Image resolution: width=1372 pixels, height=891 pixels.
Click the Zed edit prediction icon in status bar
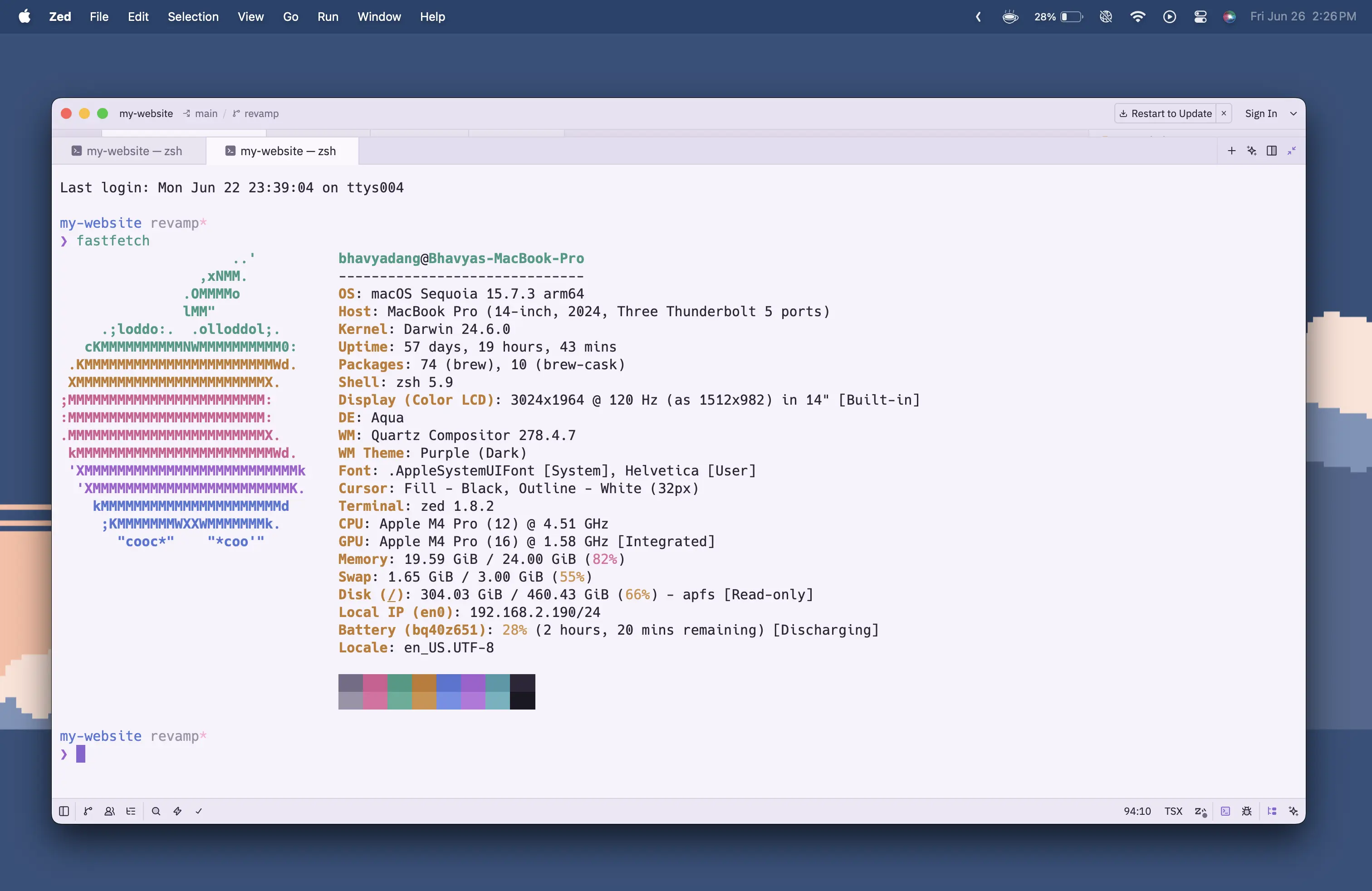tap(1201, 812)
